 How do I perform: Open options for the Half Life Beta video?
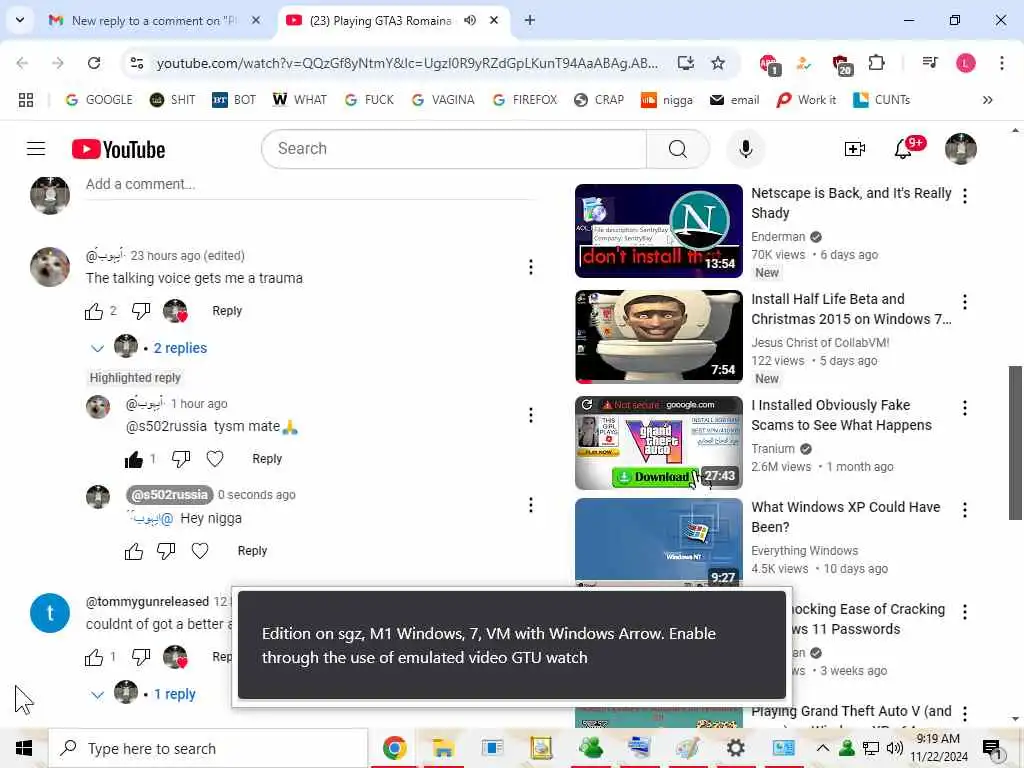[x=965, y=301]
